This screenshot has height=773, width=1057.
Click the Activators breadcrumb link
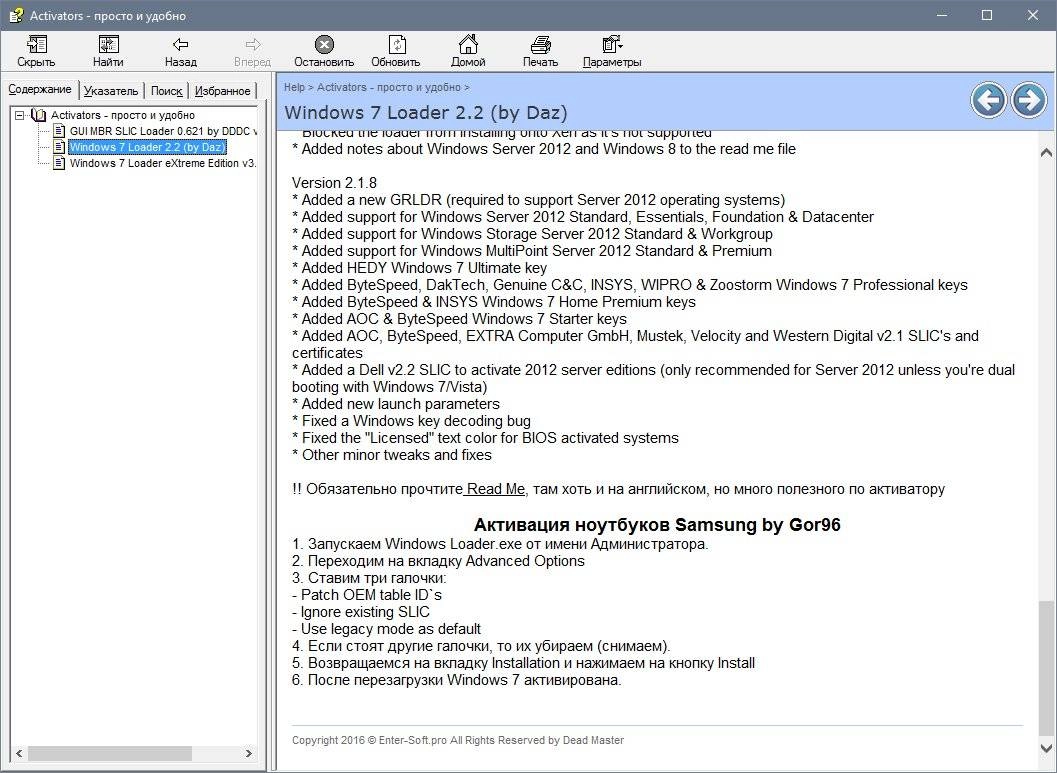tap(389, 87)
